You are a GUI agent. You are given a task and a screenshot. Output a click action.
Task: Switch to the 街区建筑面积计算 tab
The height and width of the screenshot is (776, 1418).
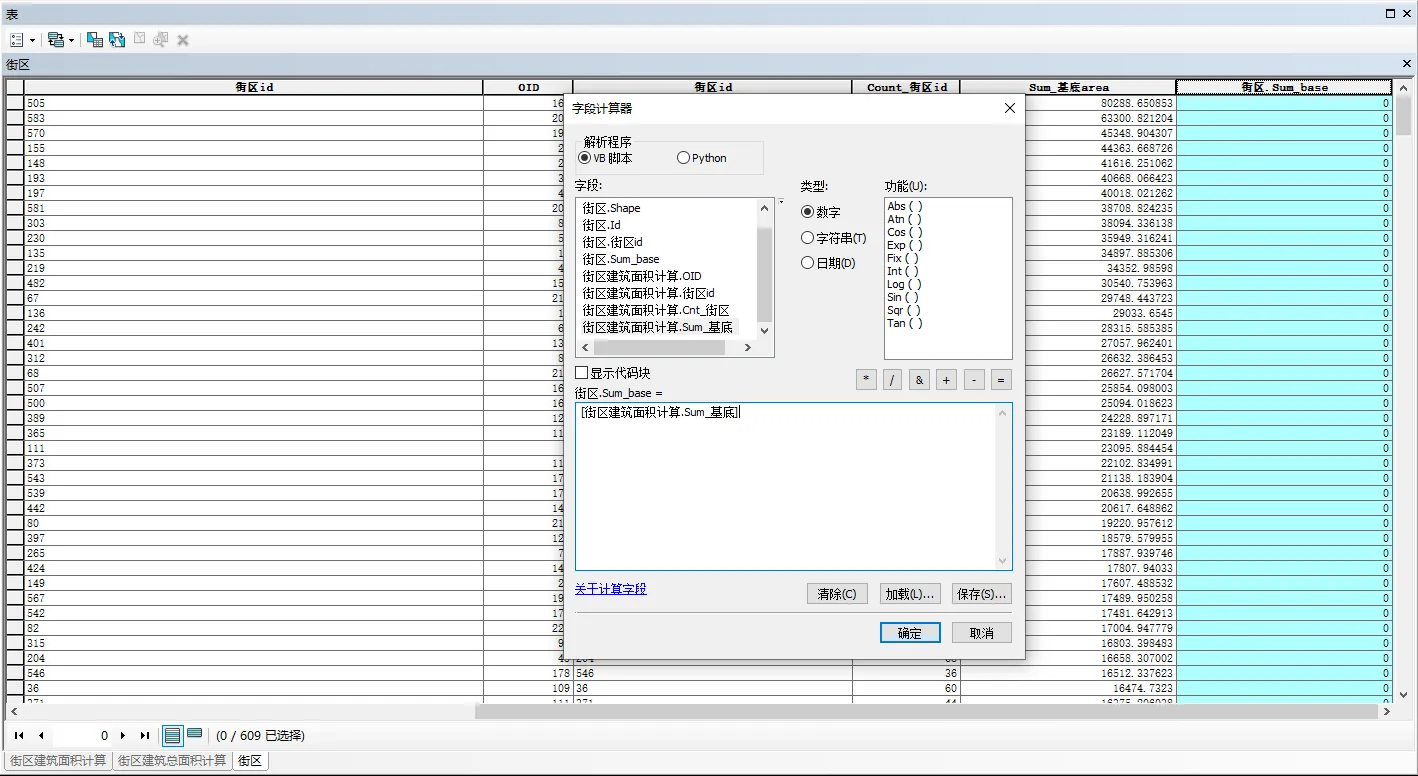point(57,761)
